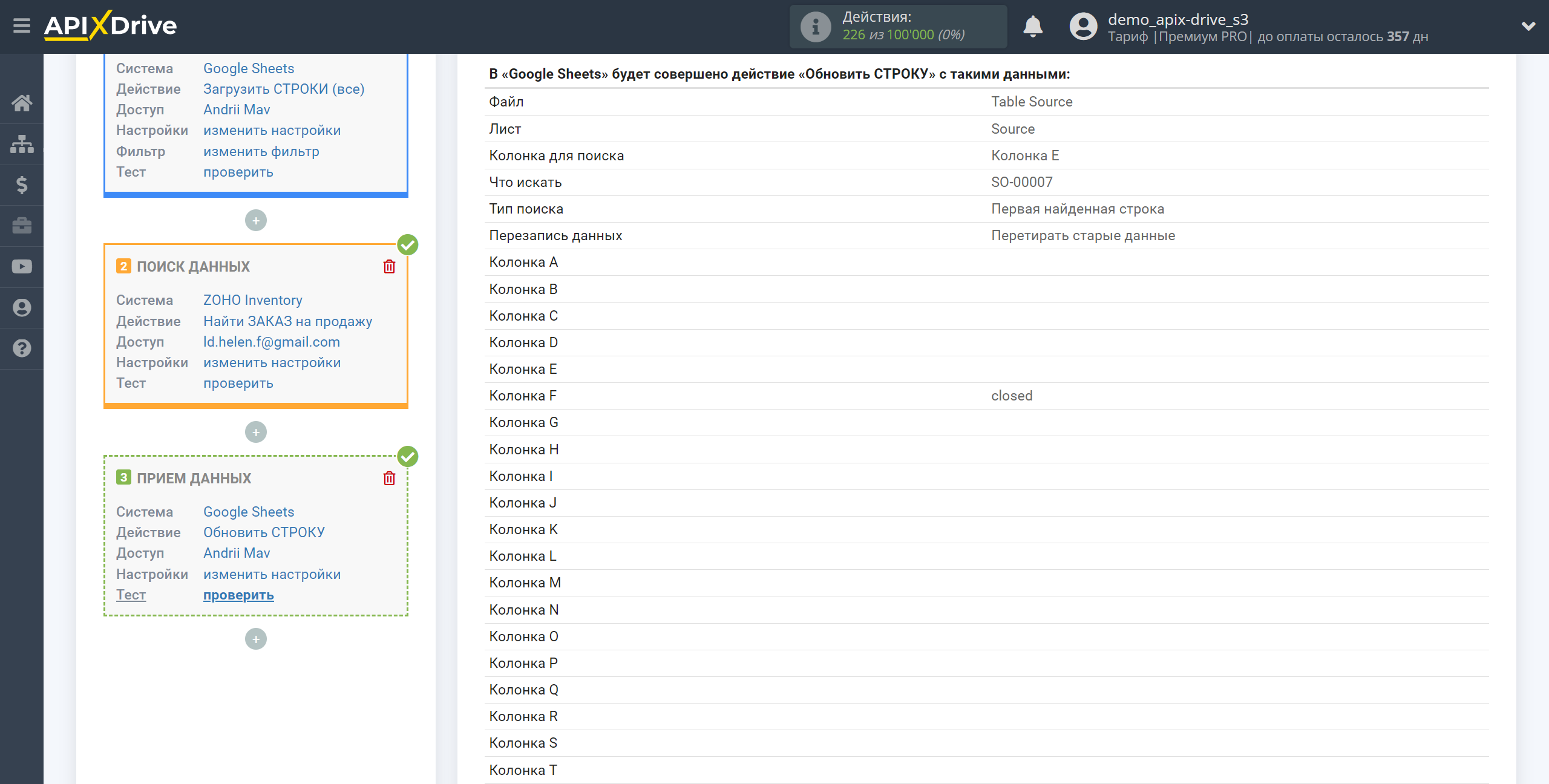Click the green checkmark on ПОИСК ДАННЫХ
Image resolution: width=1549 pixels, height=784 pixels.
click(408, 245)
